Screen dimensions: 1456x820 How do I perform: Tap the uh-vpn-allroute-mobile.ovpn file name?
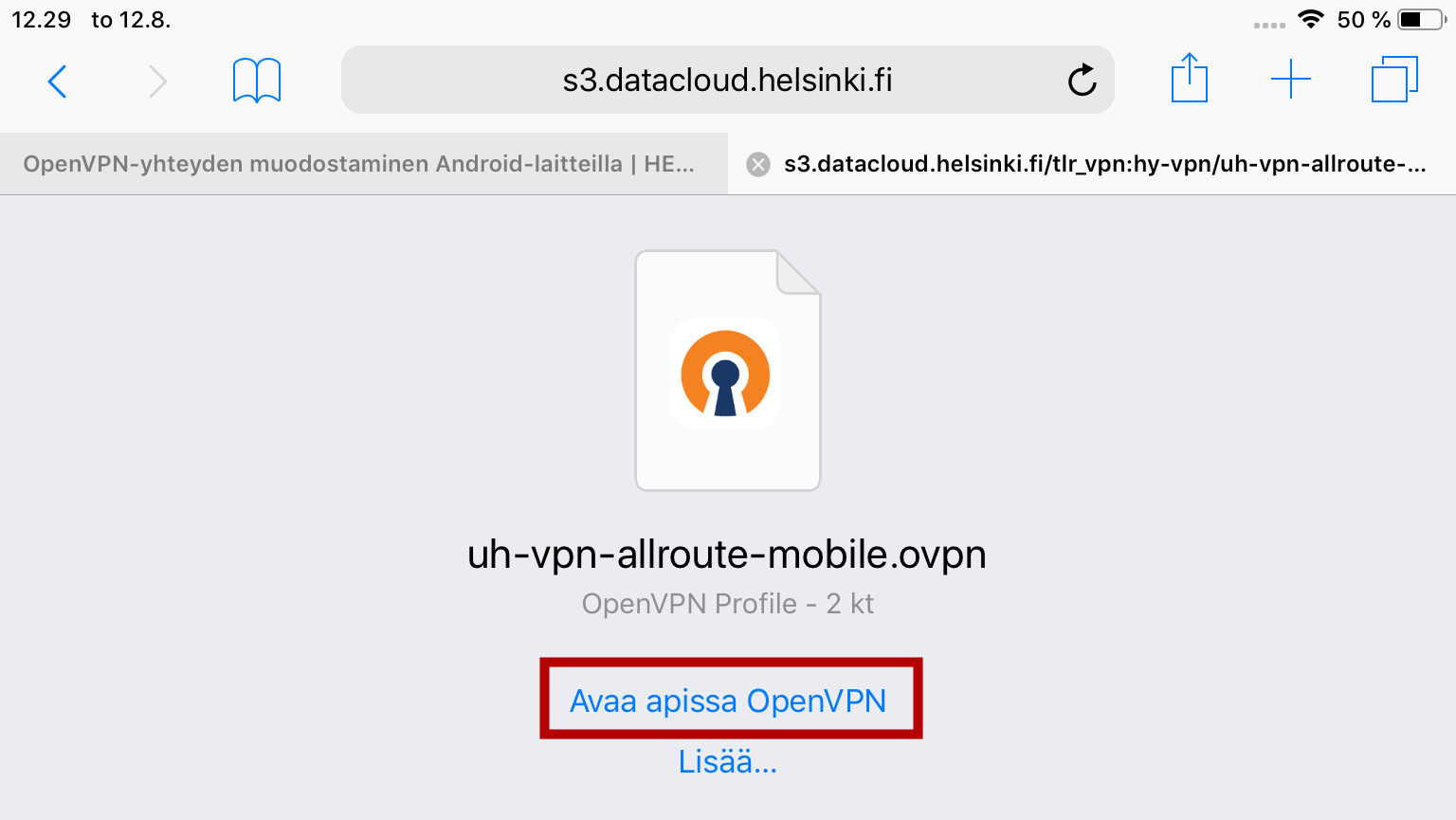click(727, 555)
